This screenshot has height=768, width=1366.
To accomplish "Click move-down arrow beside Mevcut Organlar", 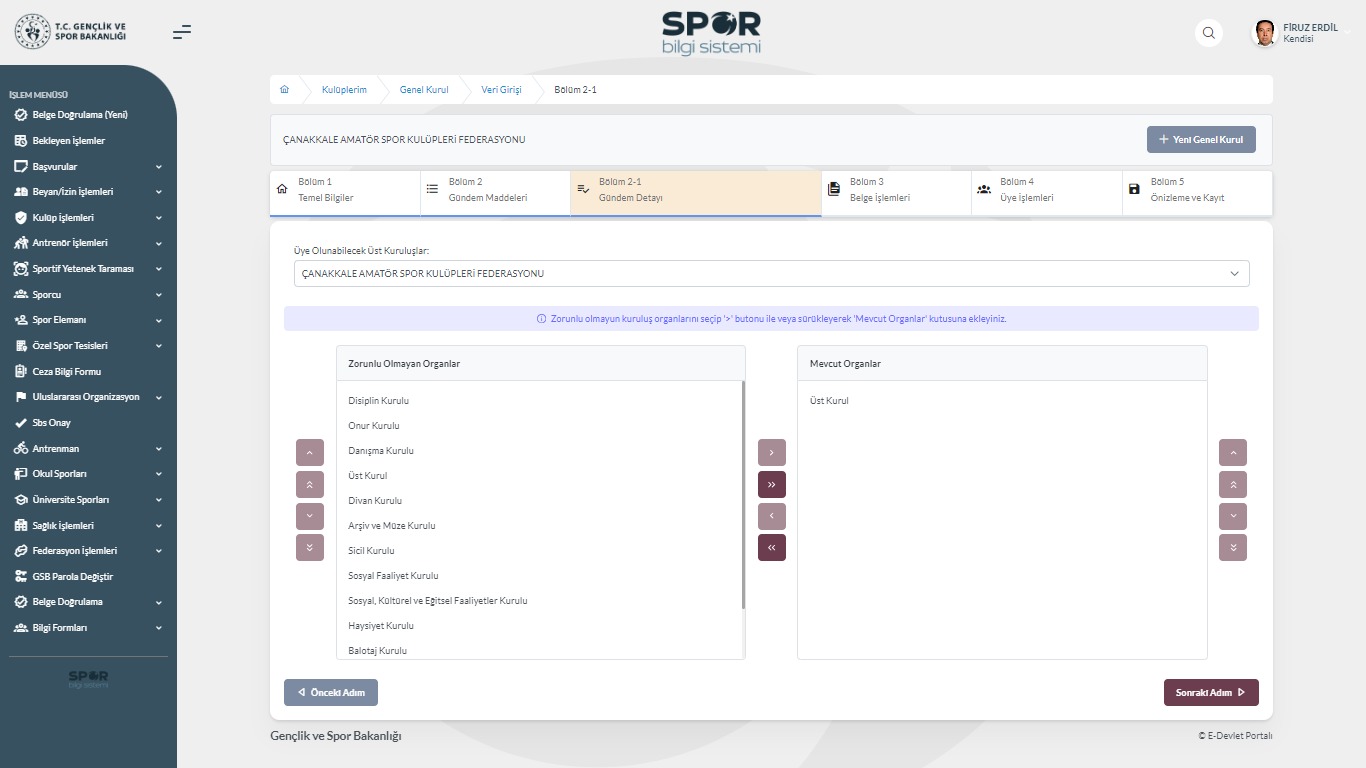I will click(x=1233, y=517).
